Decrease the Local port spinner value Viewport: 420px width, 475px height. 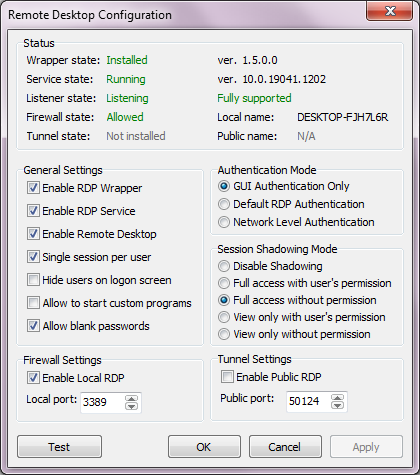tap(131, 406)
